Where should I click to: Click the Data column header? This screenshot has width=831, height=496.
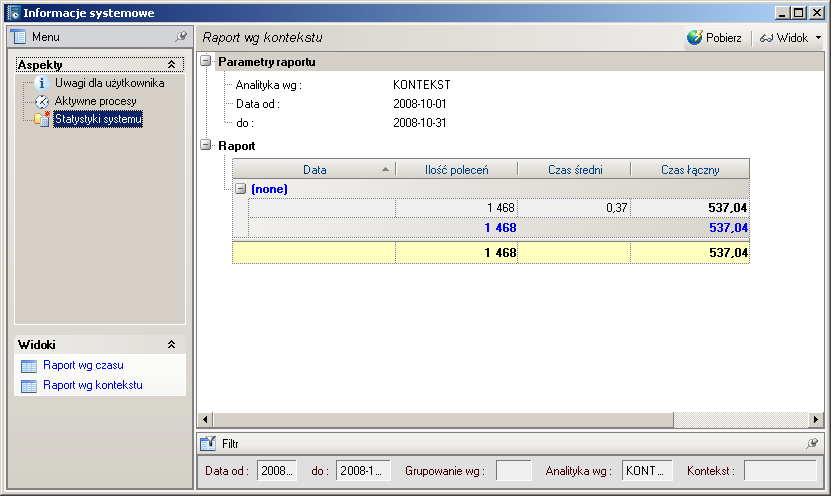click(x=314, y=170)
